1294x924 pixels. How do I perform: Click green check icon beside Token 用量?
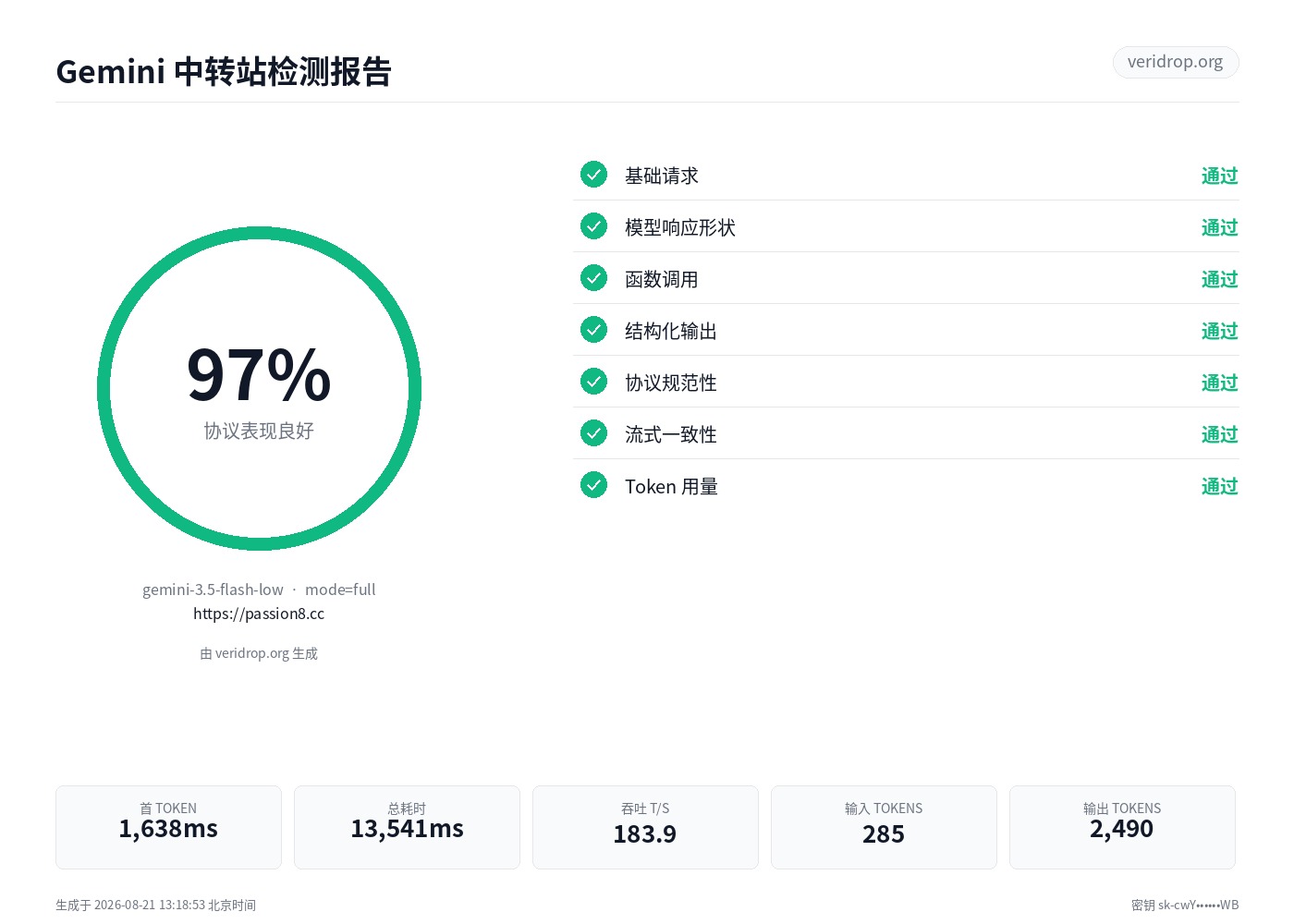tap(593, 484)
